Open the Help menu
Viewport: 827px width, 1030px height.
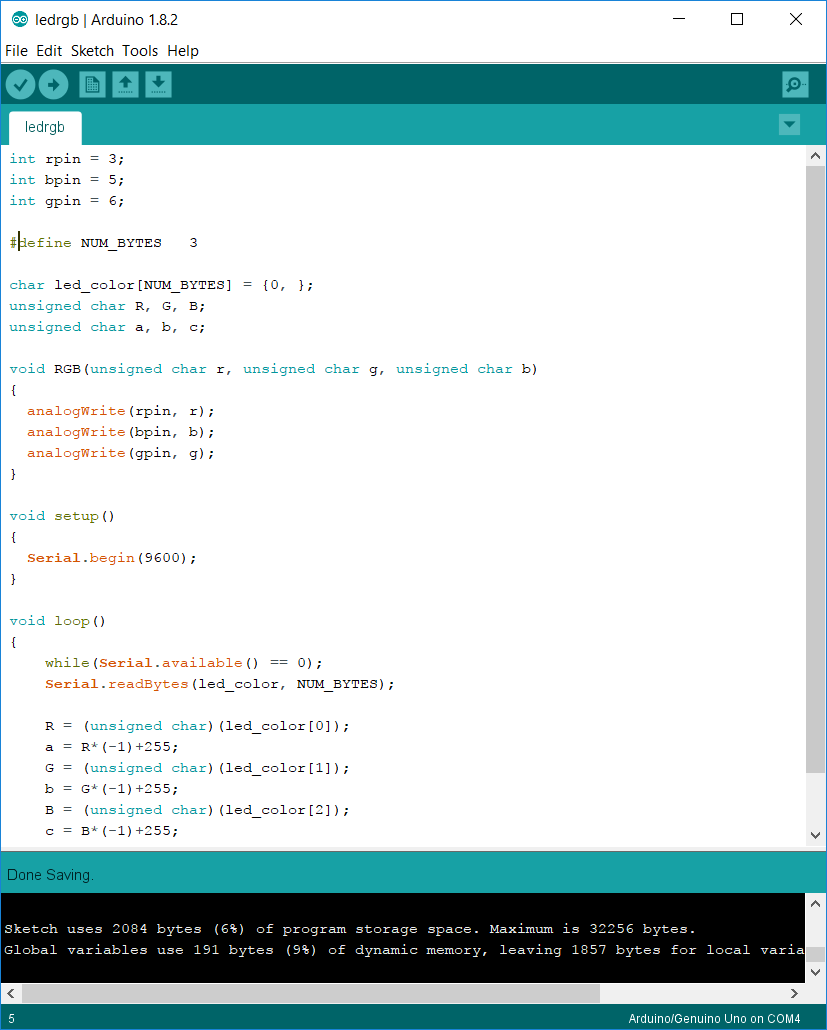183,51
